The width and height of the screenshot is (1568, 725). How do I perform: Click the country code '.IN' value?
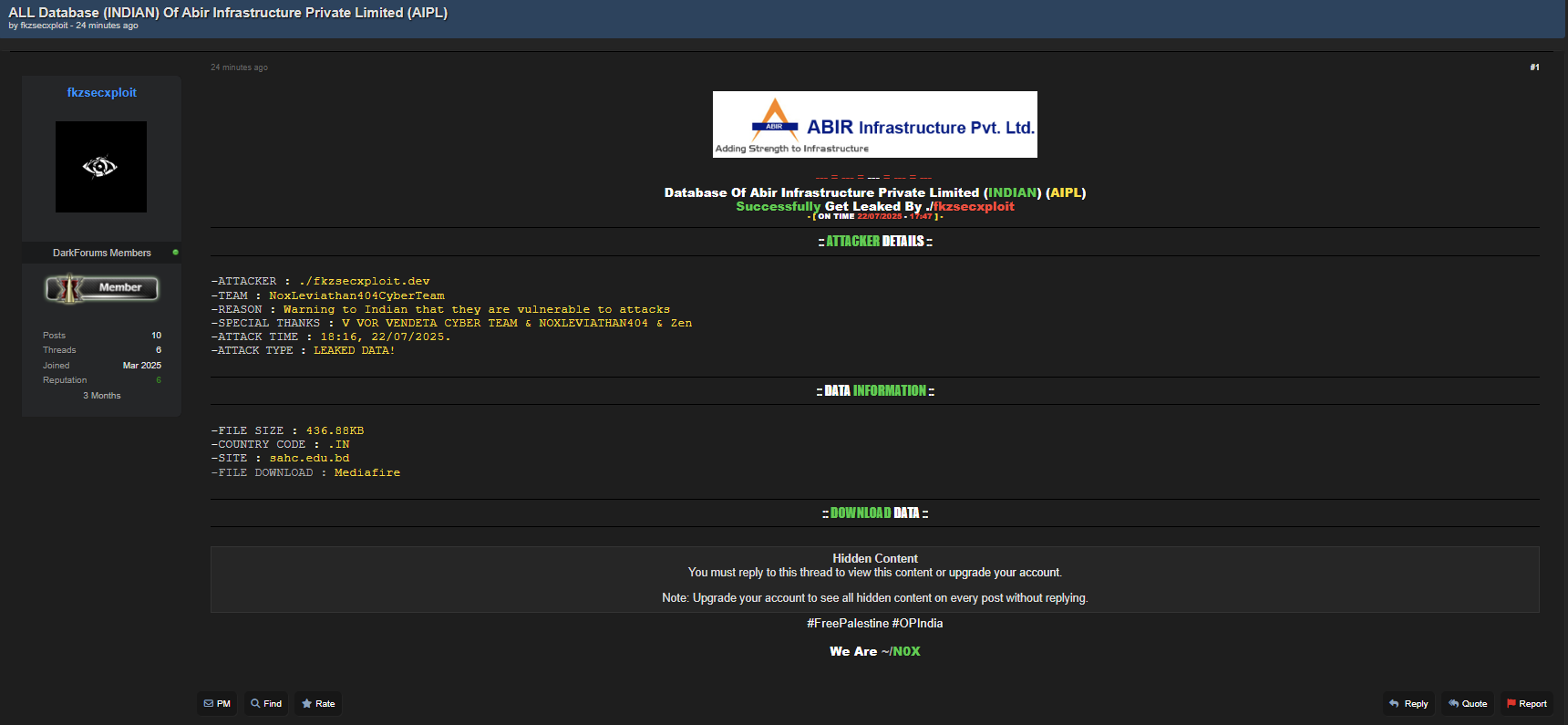pos(338,444)
